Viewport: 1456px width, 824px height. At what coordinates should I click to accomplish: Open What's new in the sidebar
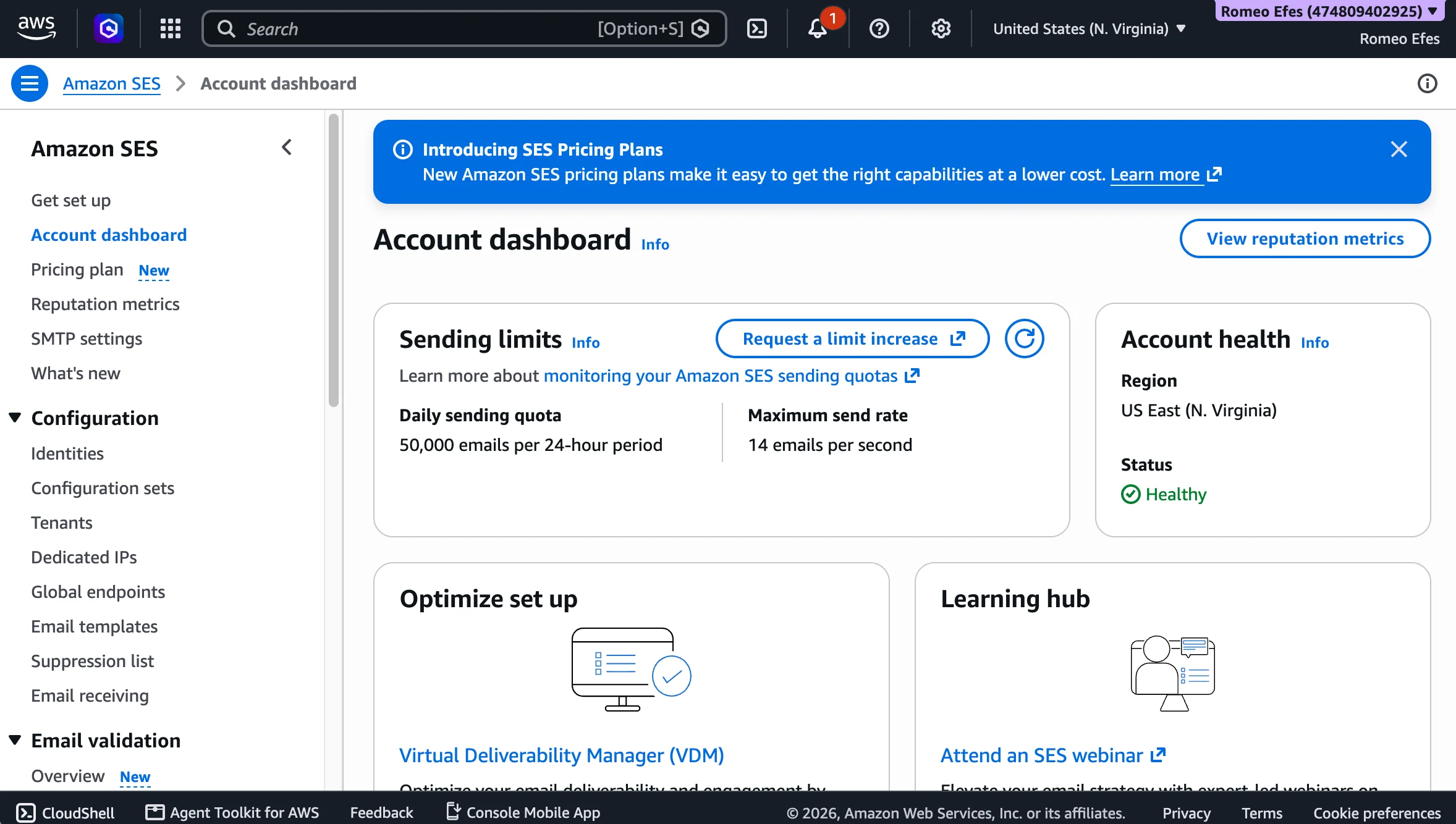tap(75, 374)
